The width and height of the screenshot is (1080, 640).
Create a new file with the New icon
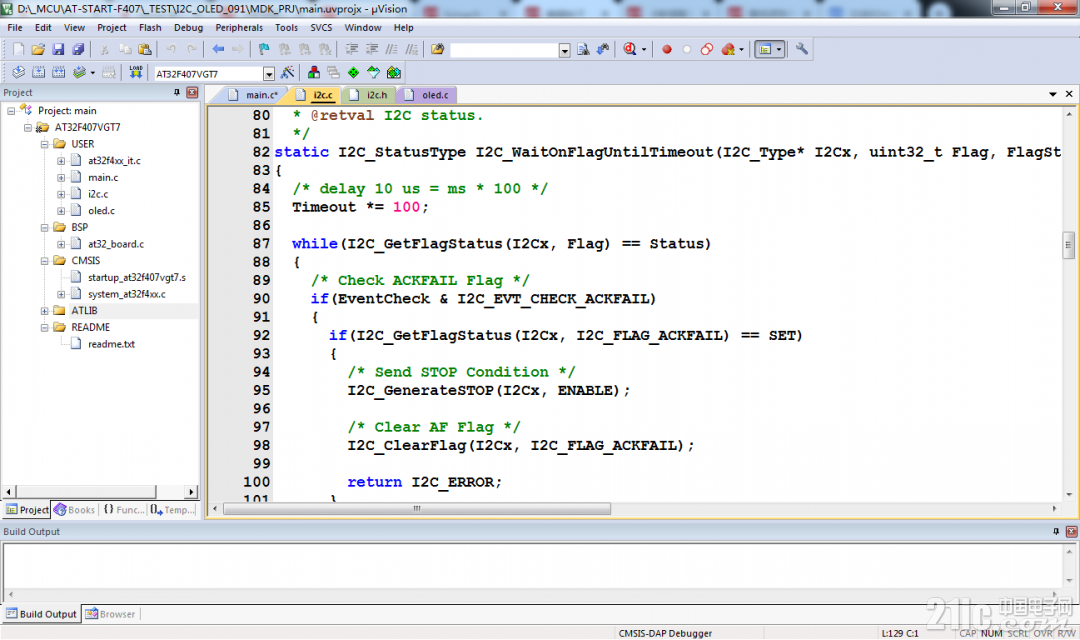(x=19, y=49)
